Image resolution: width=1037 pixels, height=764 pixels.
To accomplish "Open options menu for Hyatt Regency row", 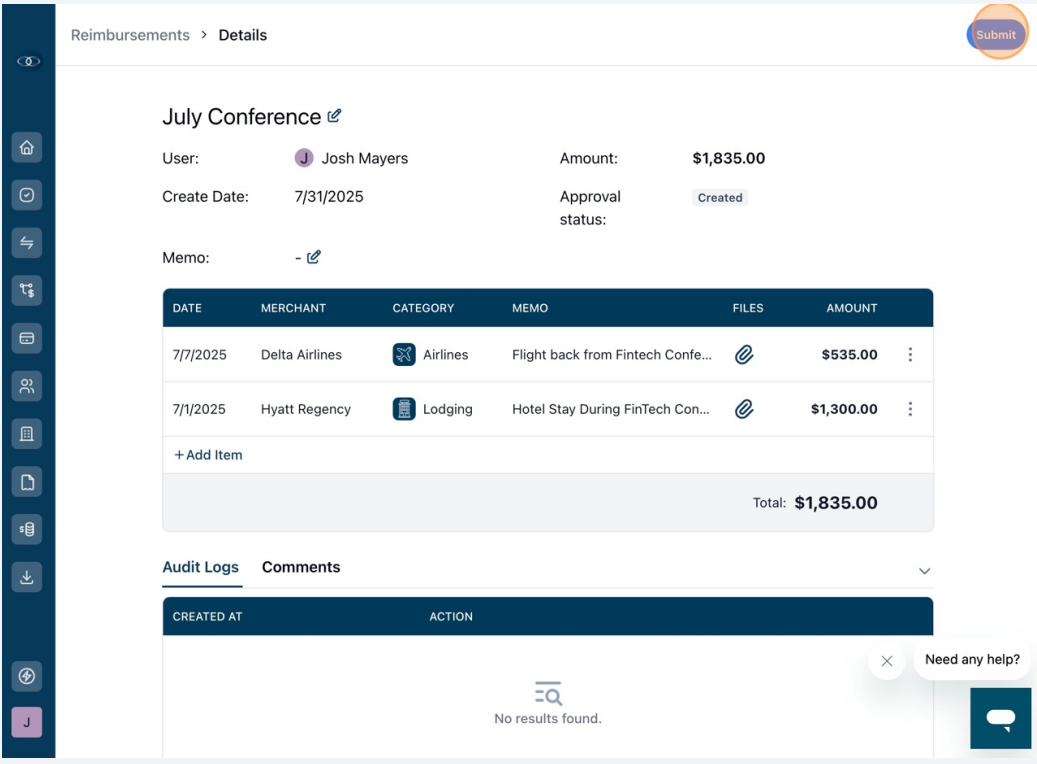I will [910, 409].
